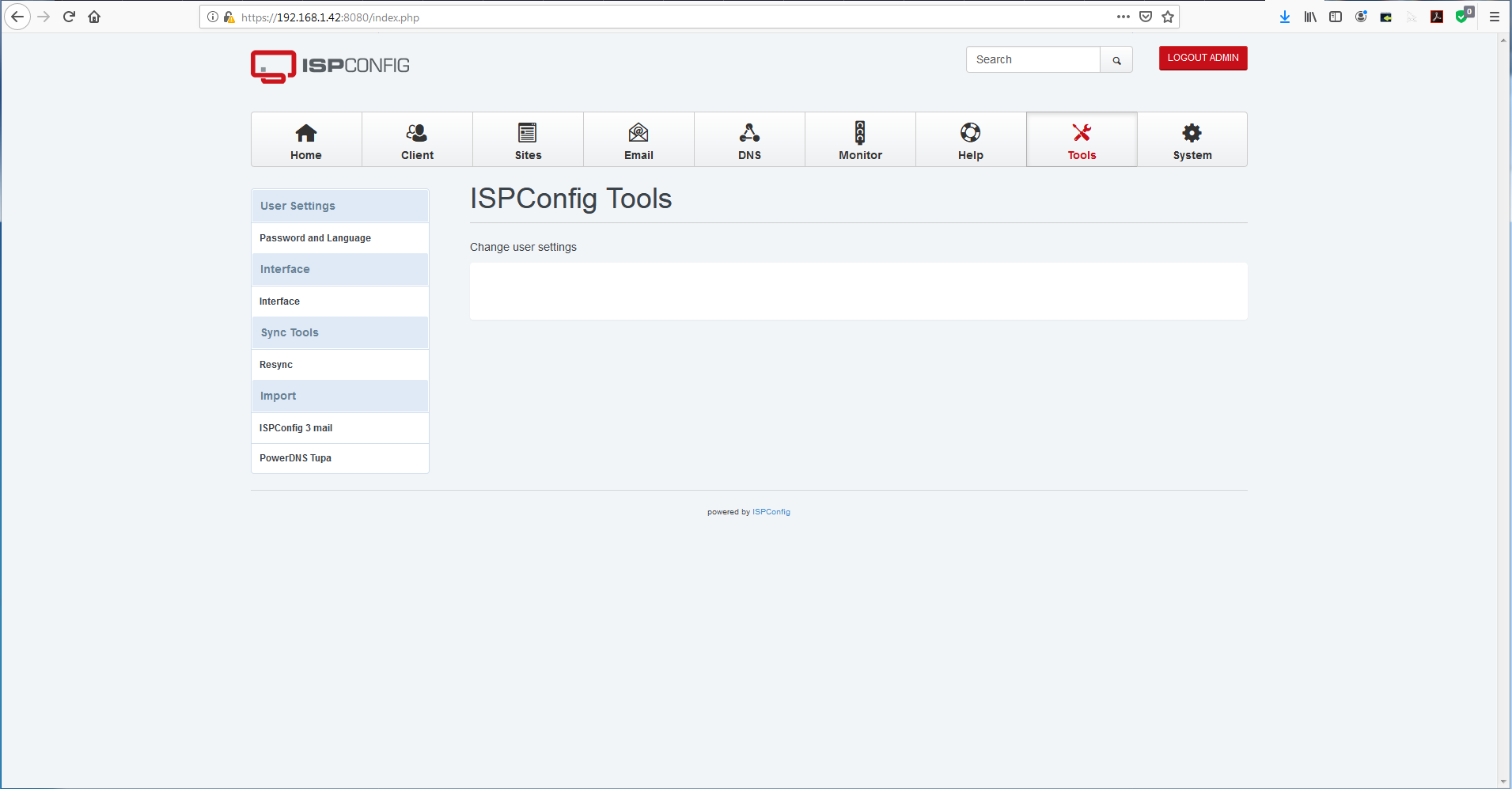Show site information icon in address bar

(x=213, y=17)
